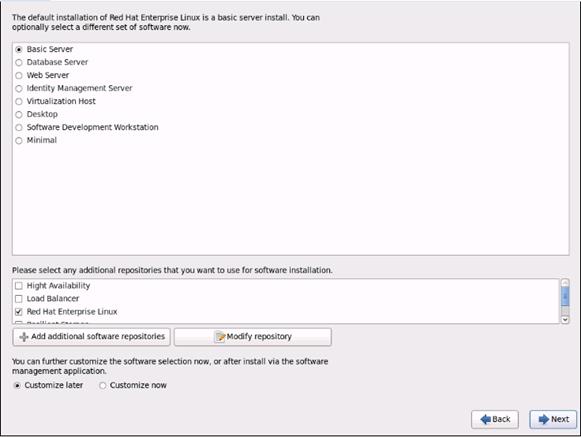Choose Software Development Workstation option
The image size is (581, 437).
click(19, 128)
